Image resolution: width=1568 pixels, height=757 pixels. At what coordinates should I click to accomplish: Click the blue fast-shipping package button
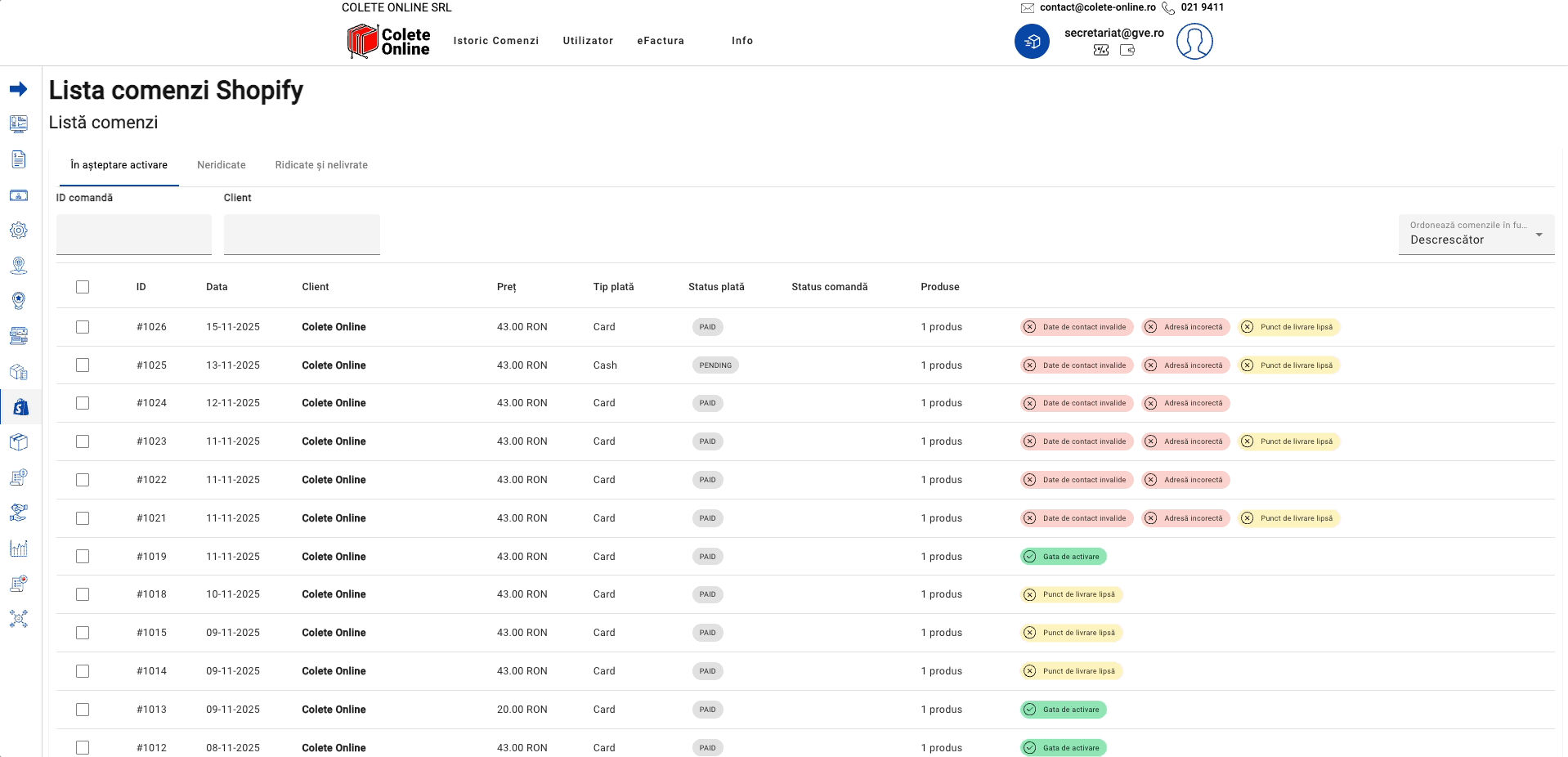(1032, 41)
